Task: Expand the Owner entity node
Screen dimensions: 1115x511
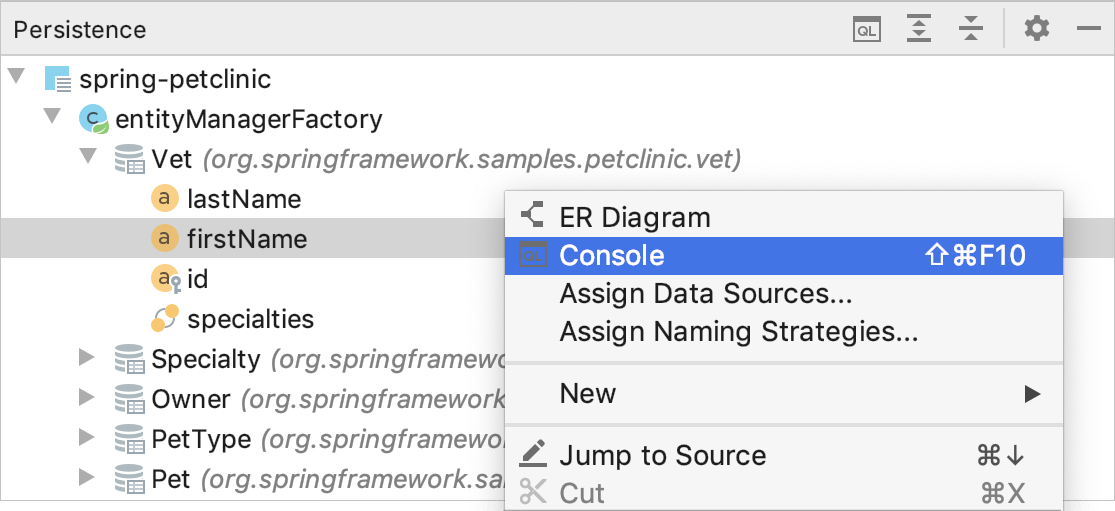Action: click(87, 397)
